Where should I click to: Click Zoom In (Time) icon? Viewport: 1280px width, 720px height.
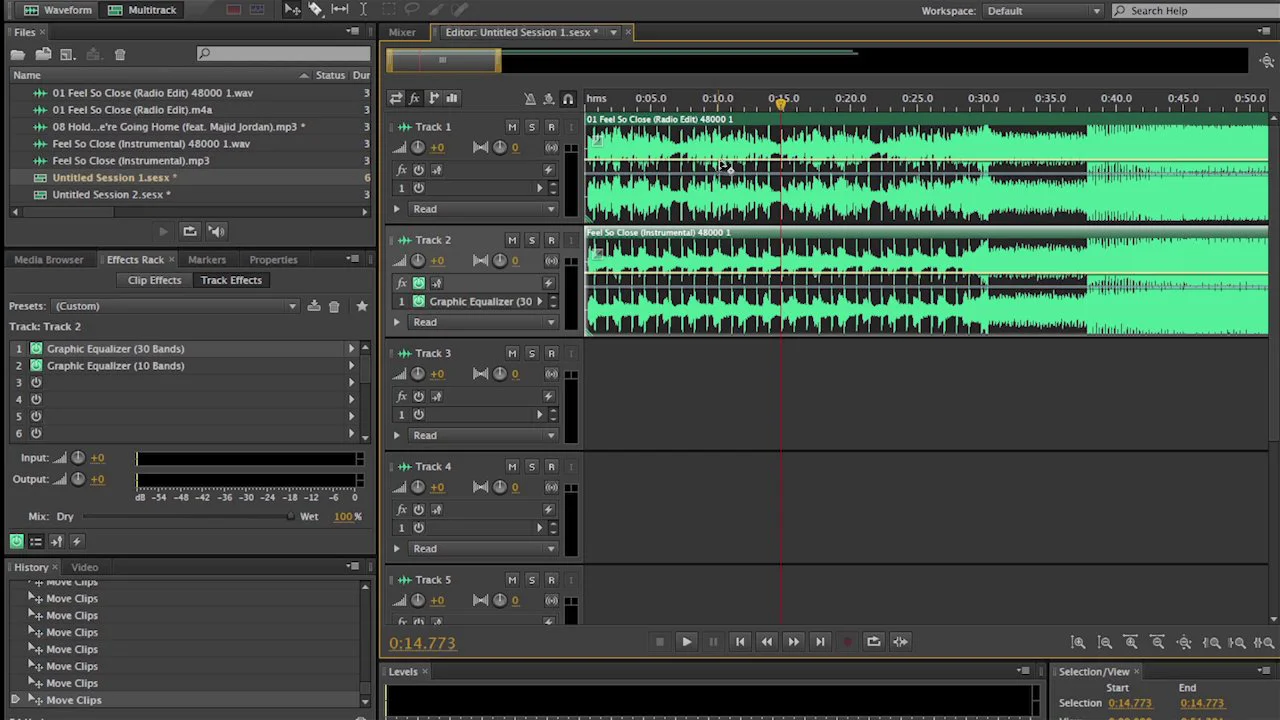1131,643
